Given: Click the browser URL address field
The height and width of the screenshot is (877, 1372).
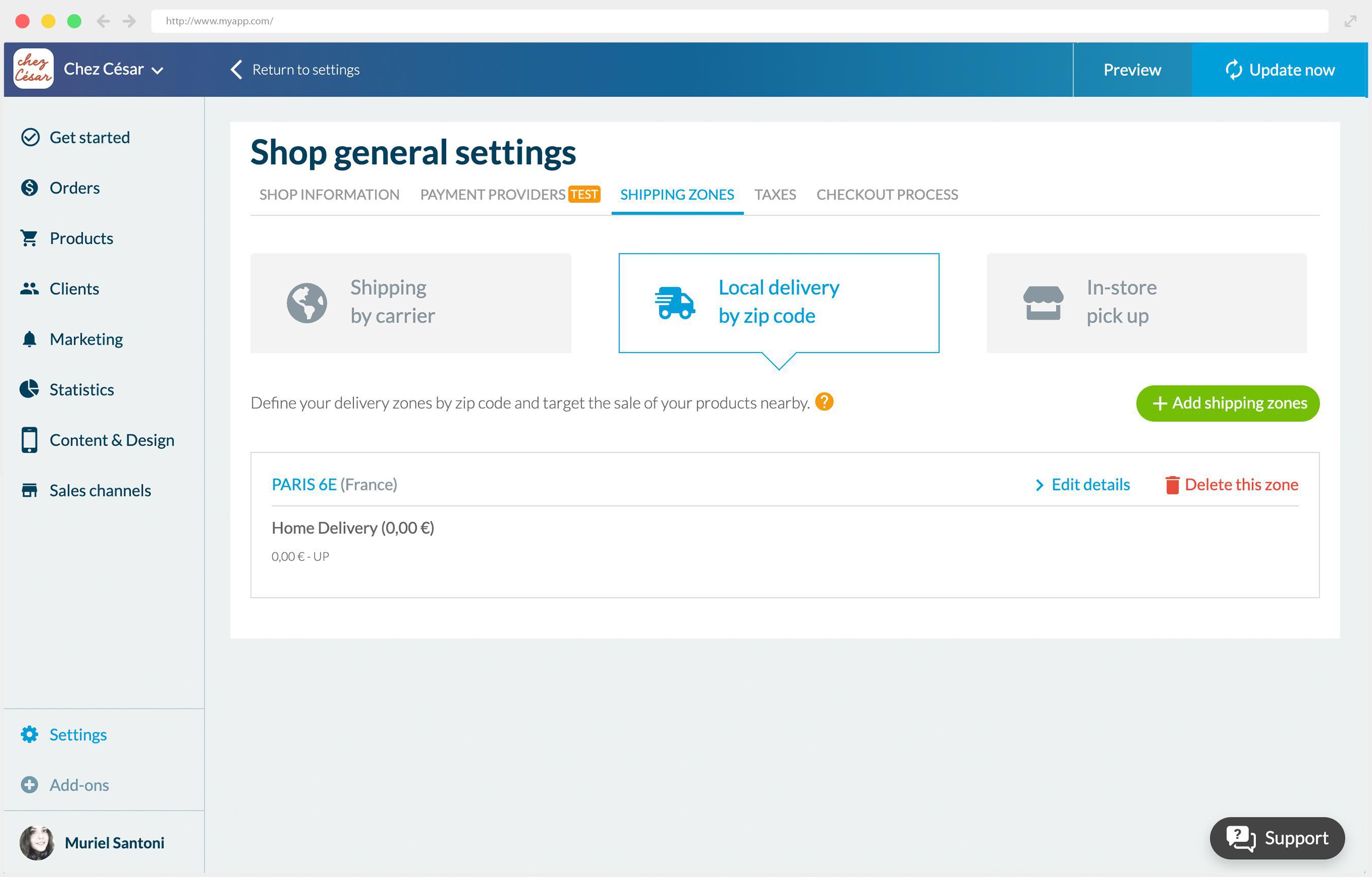Looking at the screenshot, I should coord(738,21).
